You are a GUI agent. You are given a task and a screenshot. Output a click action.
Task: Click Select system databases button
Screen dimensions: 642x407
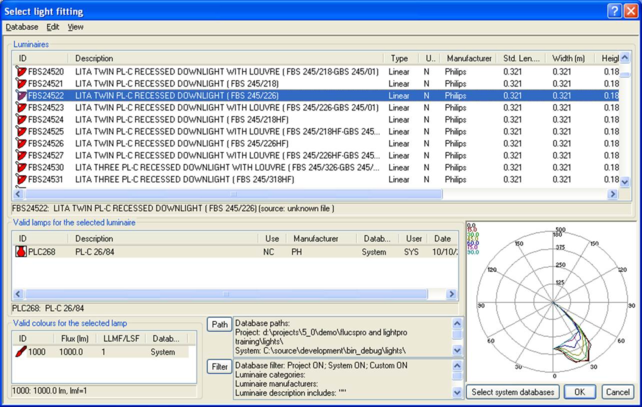tap(512, 392)
